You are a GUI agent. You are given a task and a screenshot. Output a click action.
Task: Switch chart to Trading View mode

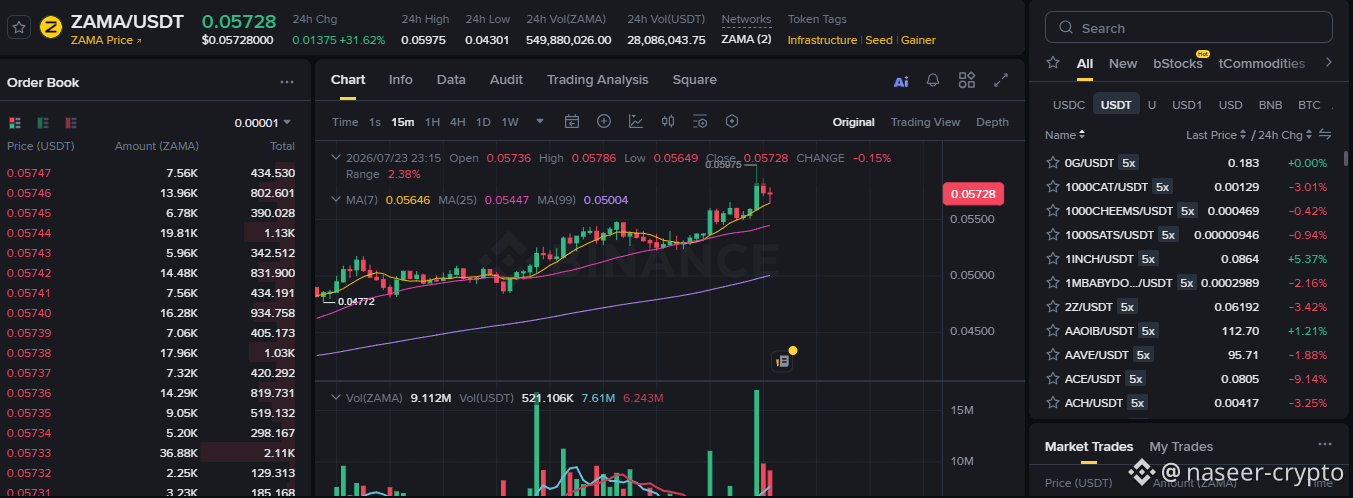coord(925,122)
